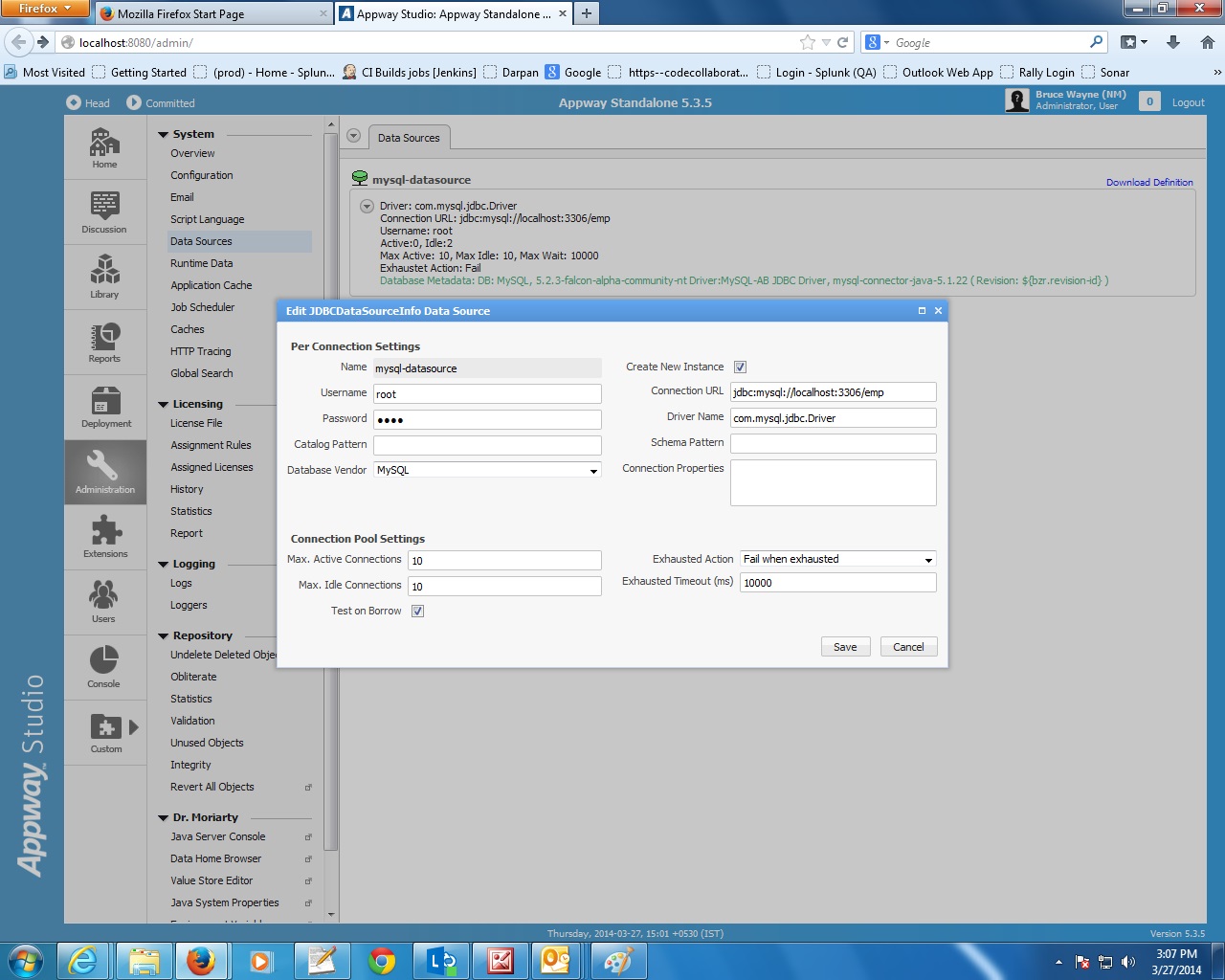1225x980 pixels.
Task: Open the Custom module icon
Action: 105,726
